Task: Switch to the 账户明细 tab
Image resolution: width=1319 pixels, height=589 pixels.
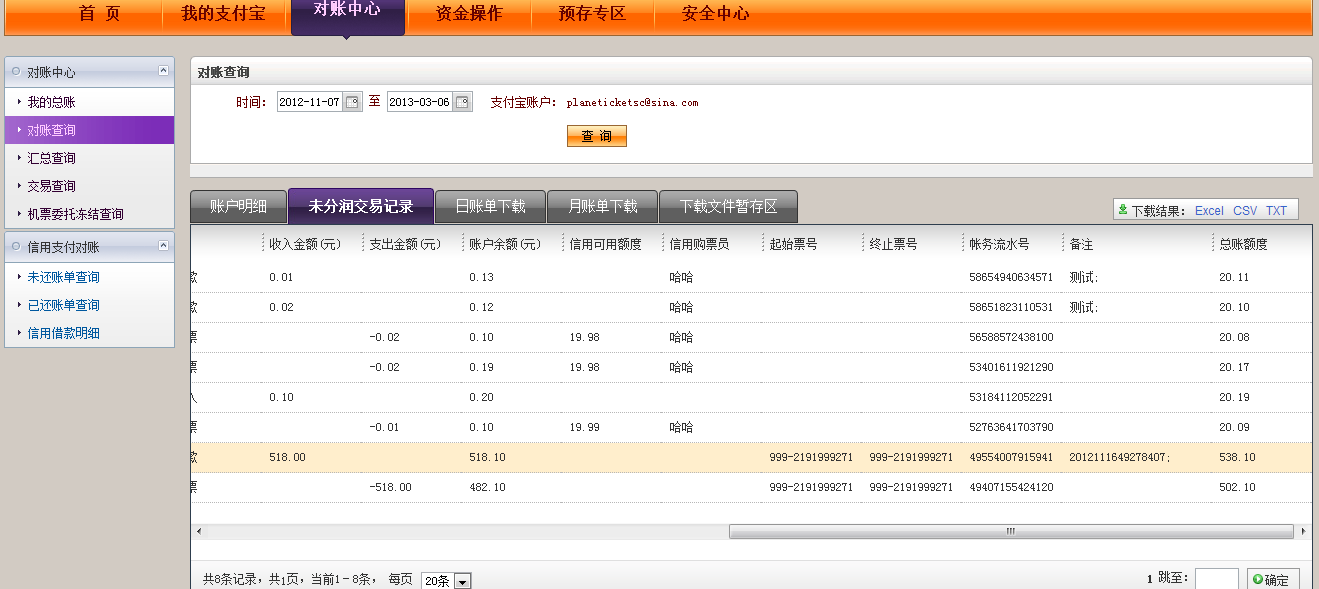Action: point(238,207)
